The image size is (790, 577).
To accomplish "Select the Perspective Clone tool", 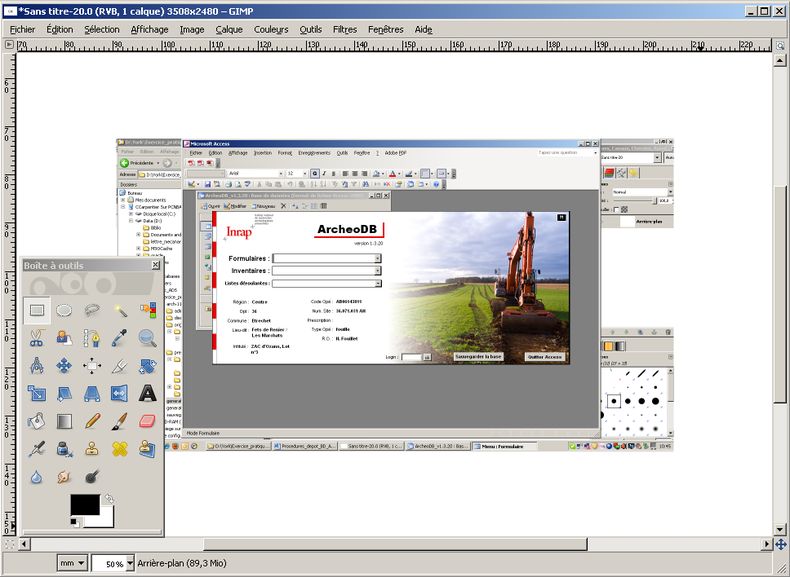I will [148, 449].
